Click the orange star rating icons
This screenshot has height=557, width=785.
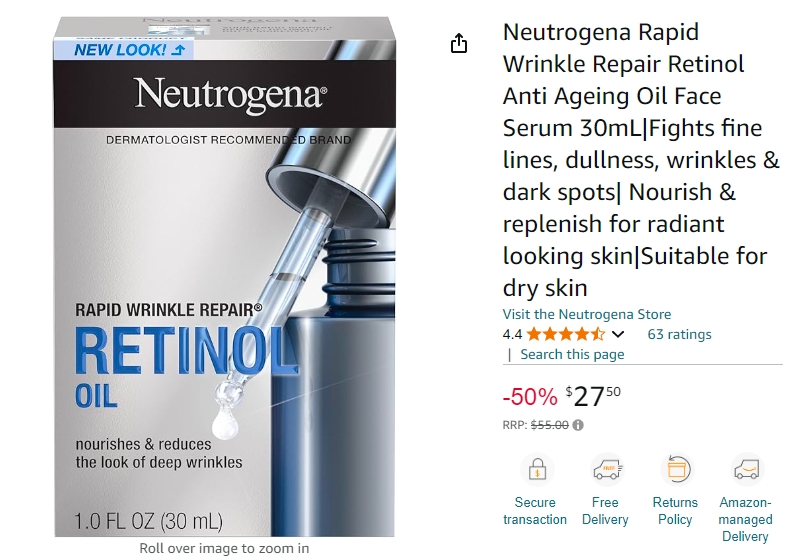coord(566,334)
